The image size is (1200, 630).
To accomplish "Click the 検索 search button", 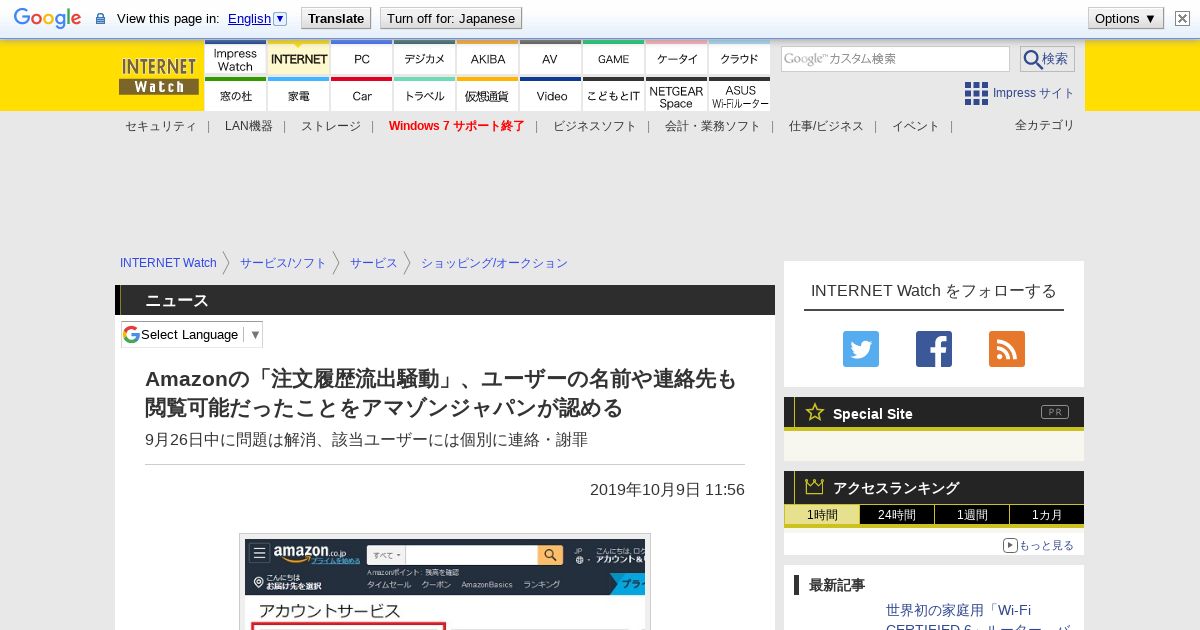I will pos(1047,59).
